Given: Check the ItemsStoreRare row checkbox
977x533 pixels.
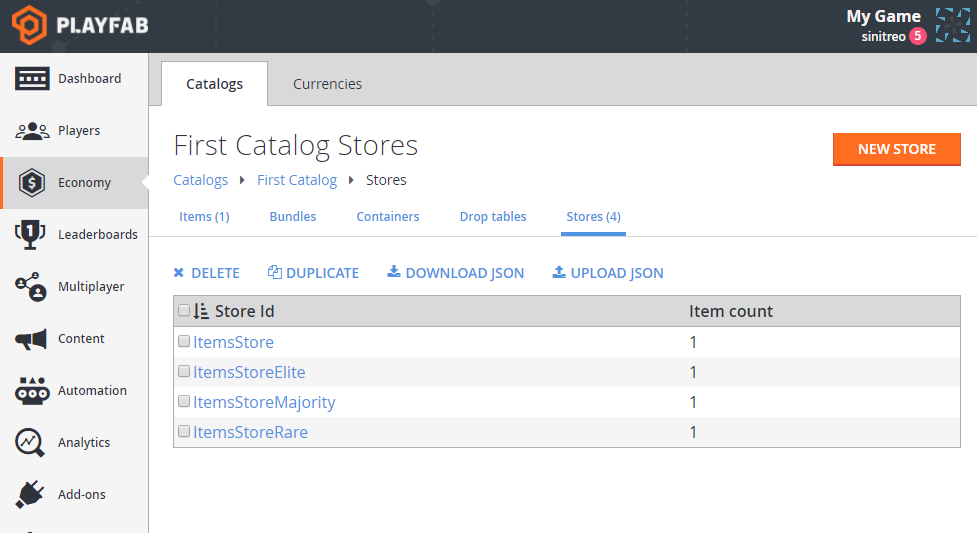Looking at the screenshot, I should [x=184, y=431].
